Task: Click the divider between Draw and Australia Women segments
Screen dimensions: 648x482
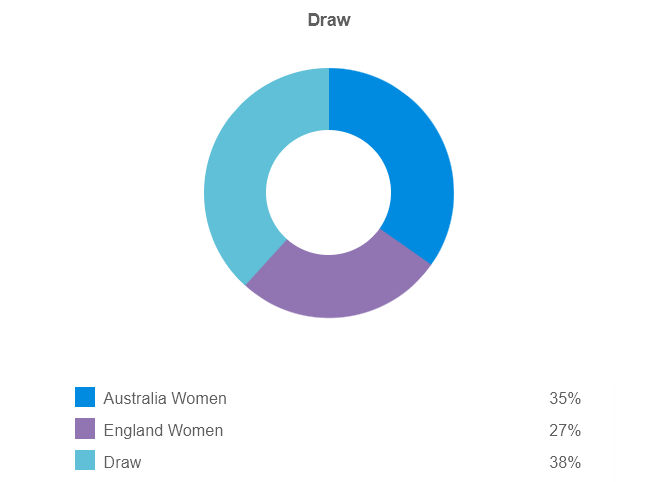Action: [x=329, y=99]
